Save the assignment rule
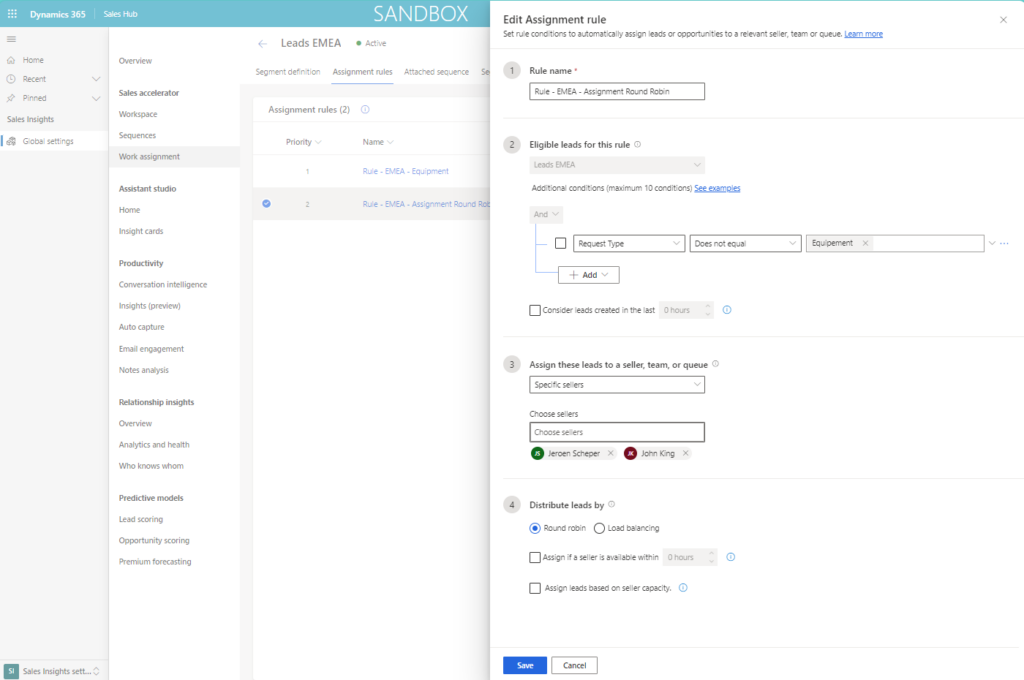This screenshot has height=680, width=1024. 524,664
